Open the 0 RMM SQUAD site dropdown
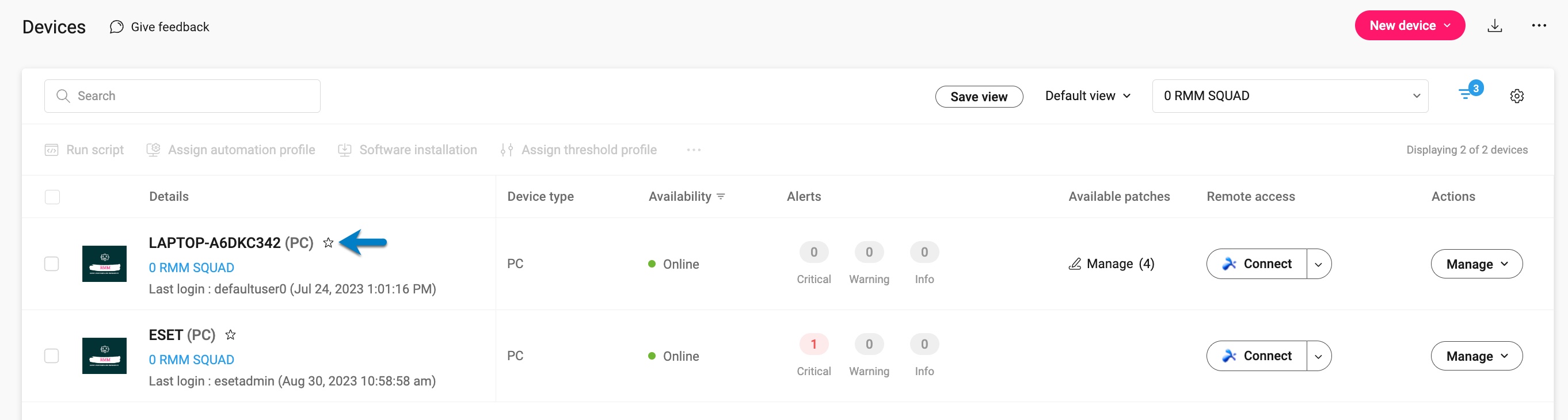1568x420 pixels. [x=1289, y=96]
